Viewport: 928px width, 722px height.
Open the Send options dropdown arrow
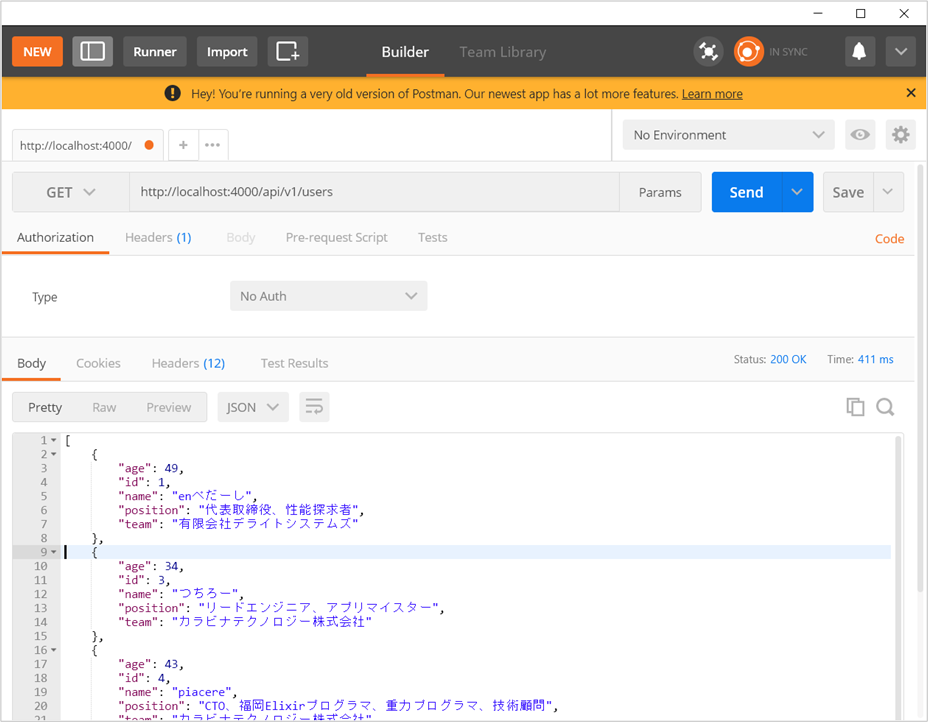[x=797, y=192]
